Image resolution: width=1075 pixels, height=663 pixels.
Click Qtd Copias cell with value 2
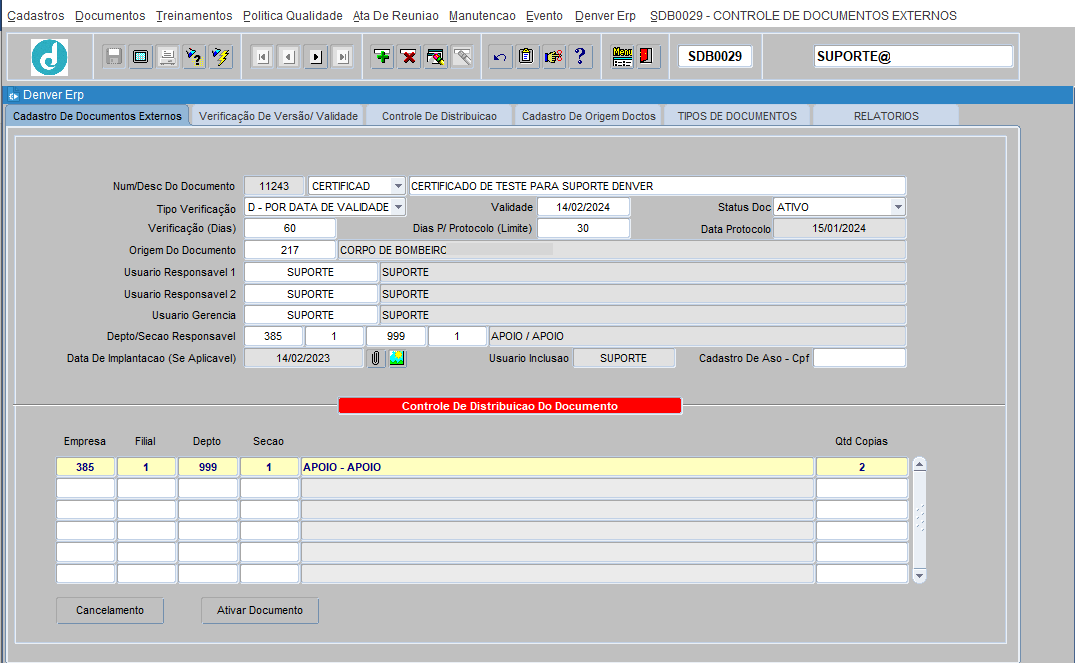(x=862, y=467)
